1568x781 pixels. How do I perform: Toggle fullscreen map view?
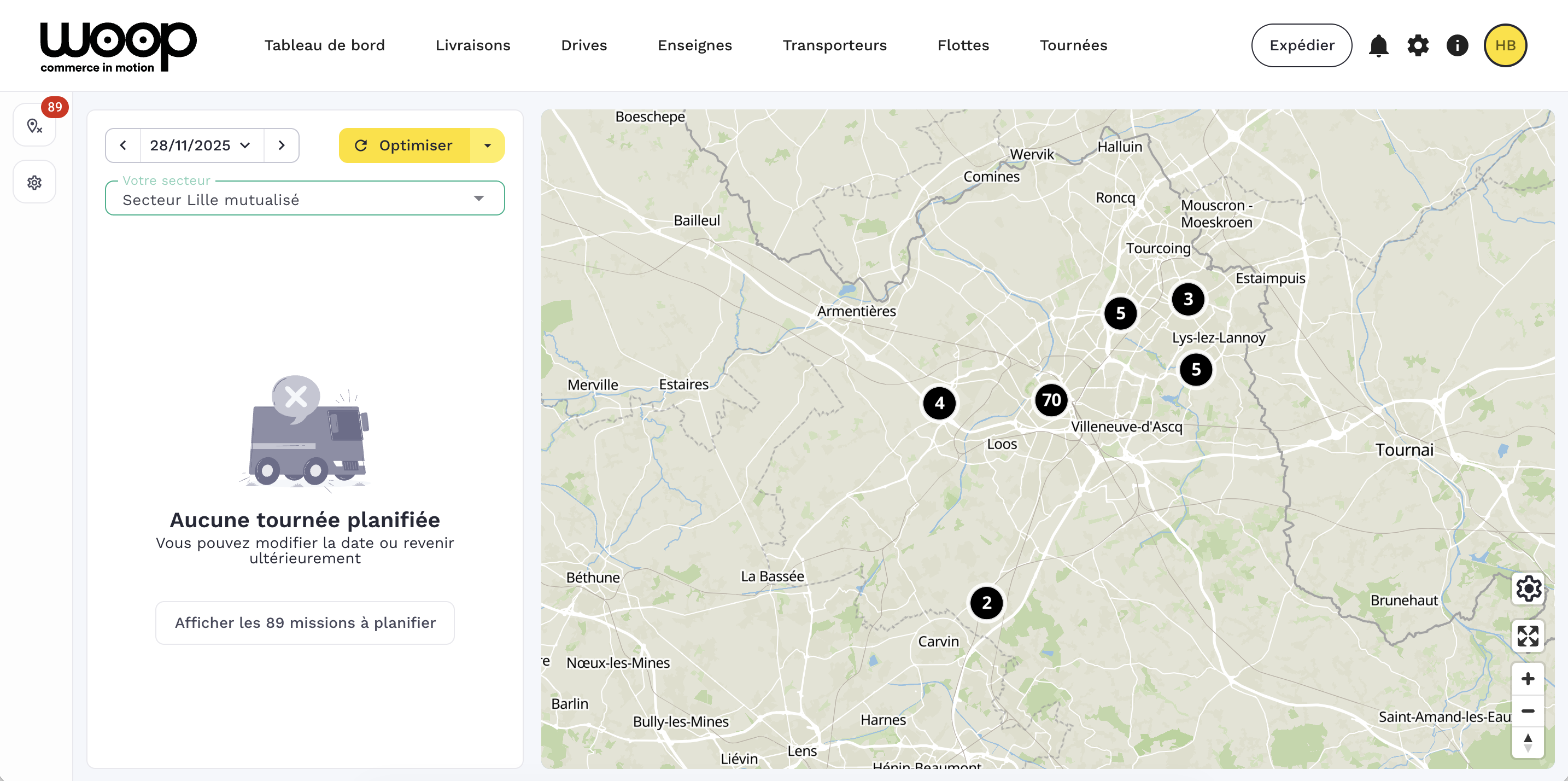1528,636
